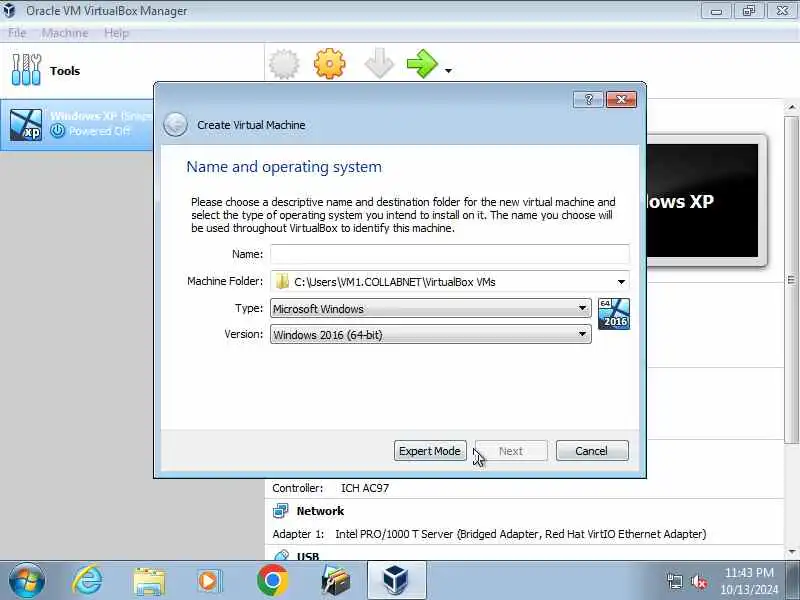The height and width of the screenshot is (600, 800).
Task: Start the VM with the green arrow
Action: pyautogui.click(x=422, y=64)
